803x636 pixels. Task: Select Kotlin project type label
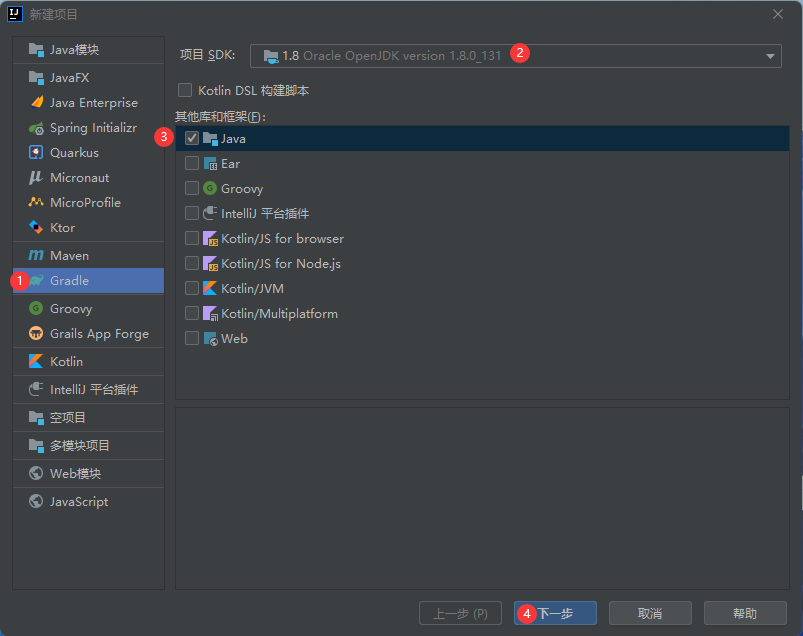click(x=67, y=362)
